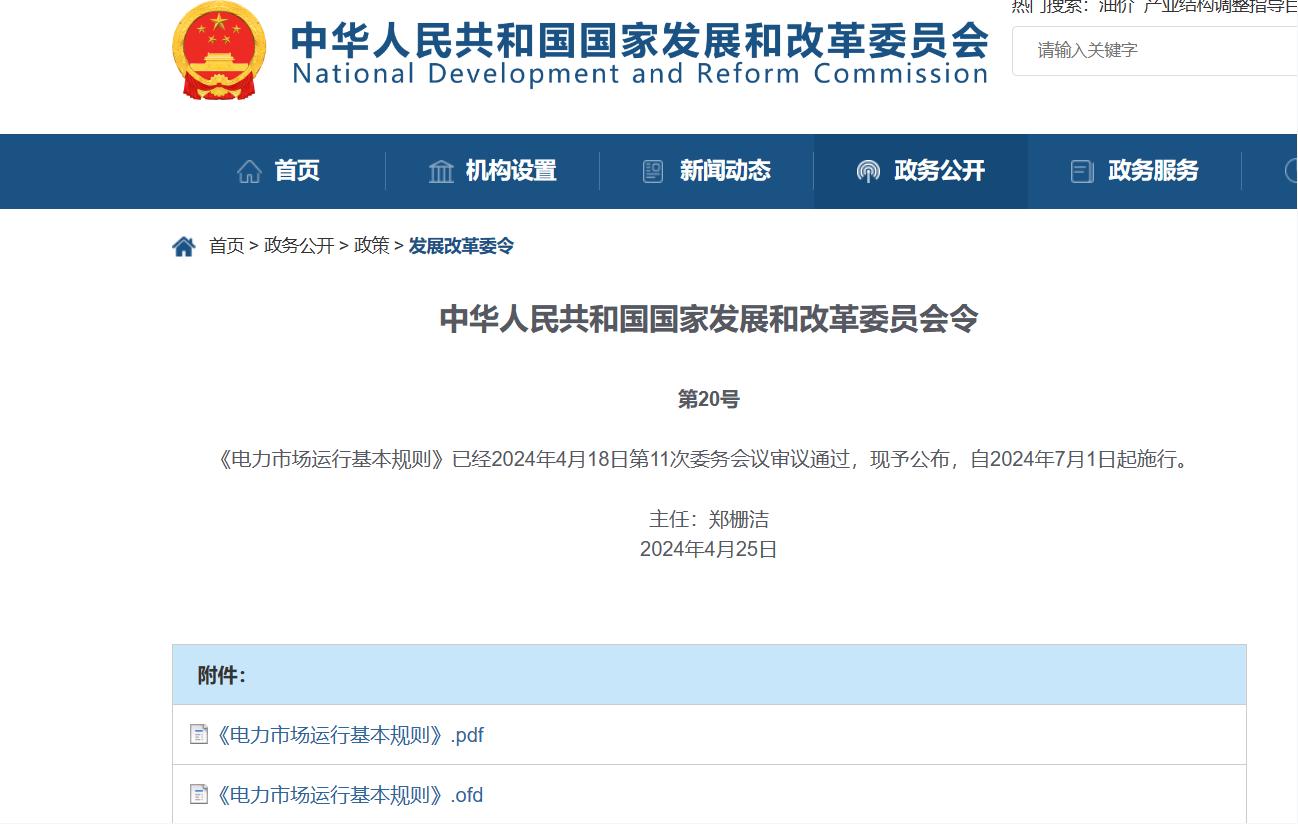The image size is (1298, 824).
Task: Click the document icon beside 政务服务
Action: click(x=1082, y=171)
